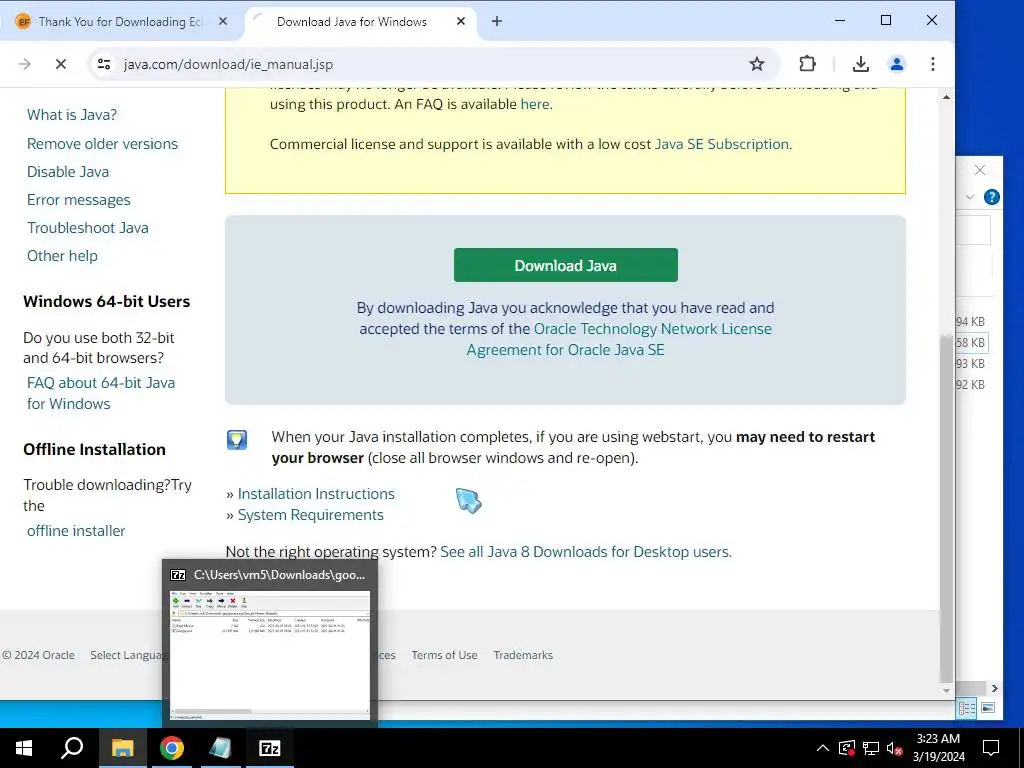Open 'Terms of Use' footer link
The image size is (1024, 768).
[x=444, y=655]
